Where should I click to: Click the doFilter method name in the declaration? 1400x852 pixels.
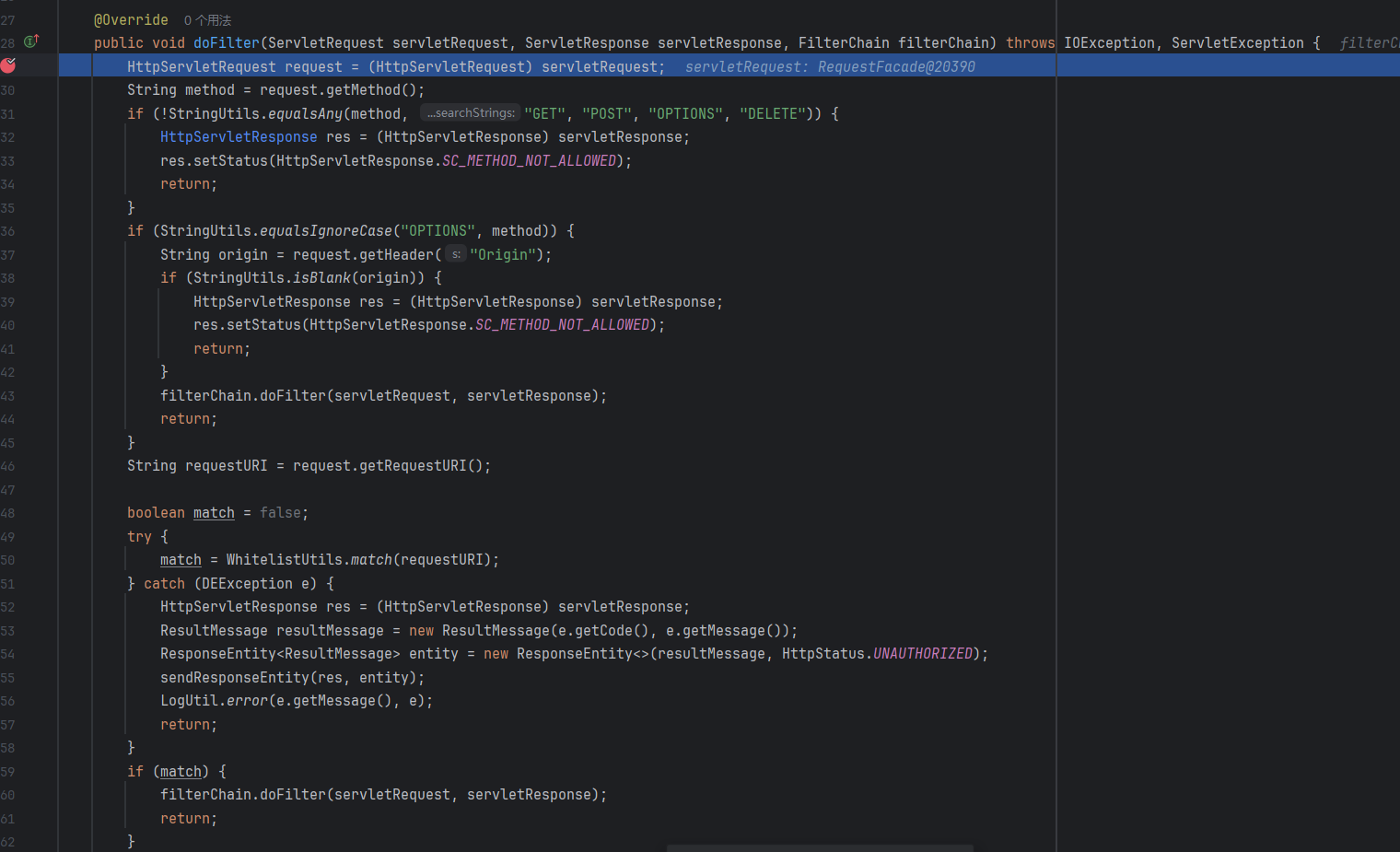(226, 42)
